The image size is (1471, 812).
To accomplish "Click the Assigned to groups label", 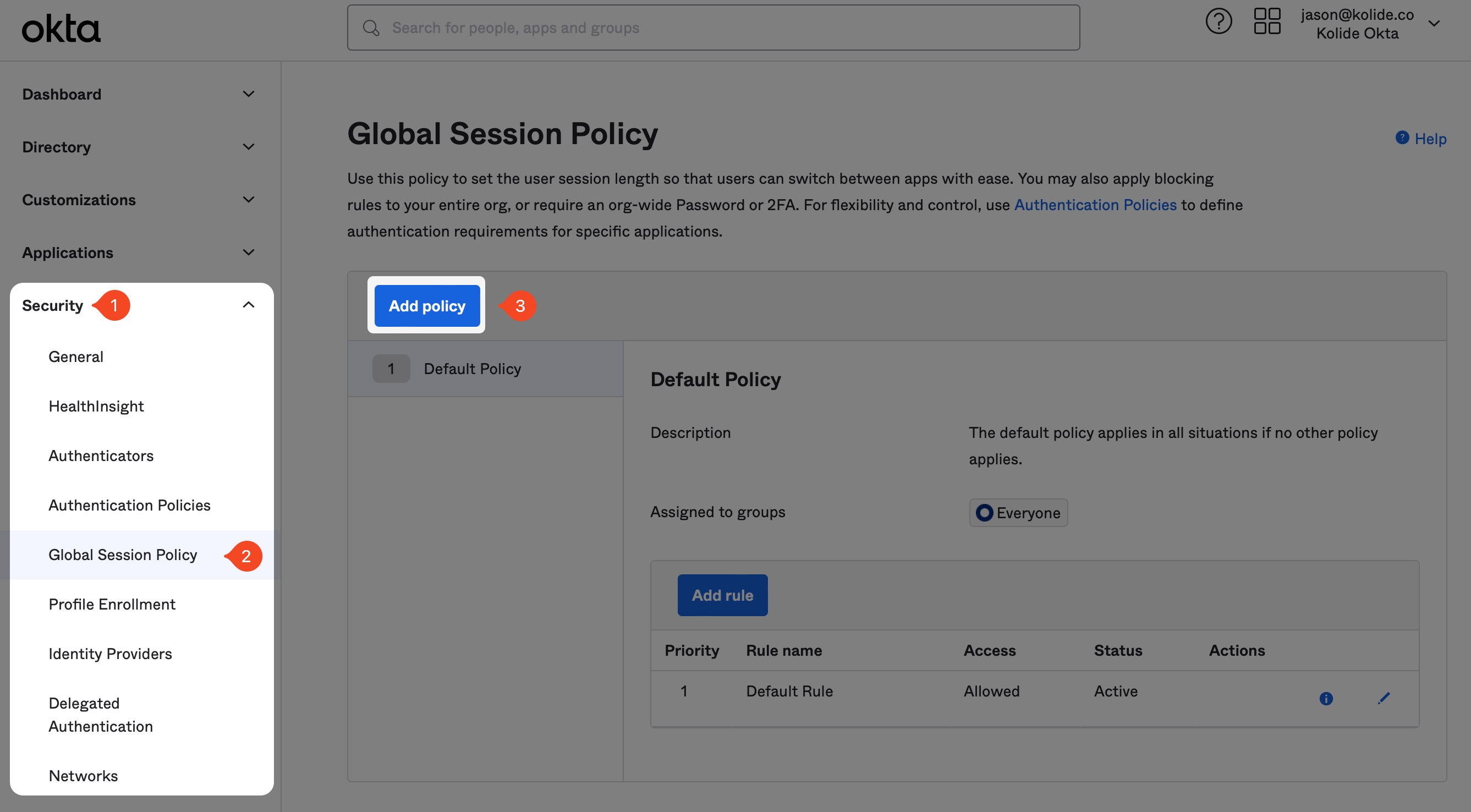I will [718, 512].
